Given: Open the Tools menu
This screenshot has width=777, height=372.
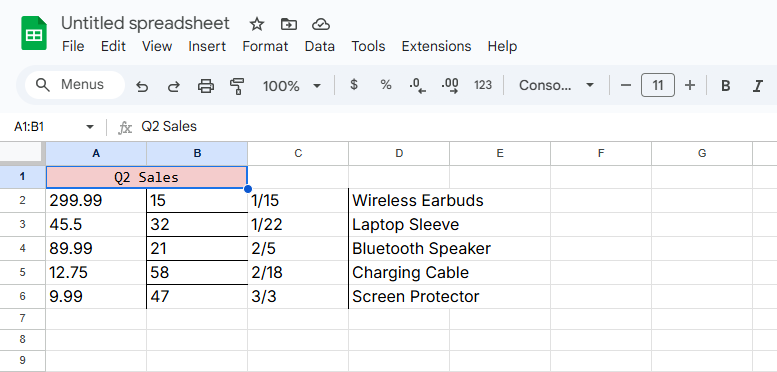Looking at the screenshot, I should tap(368, 47).
